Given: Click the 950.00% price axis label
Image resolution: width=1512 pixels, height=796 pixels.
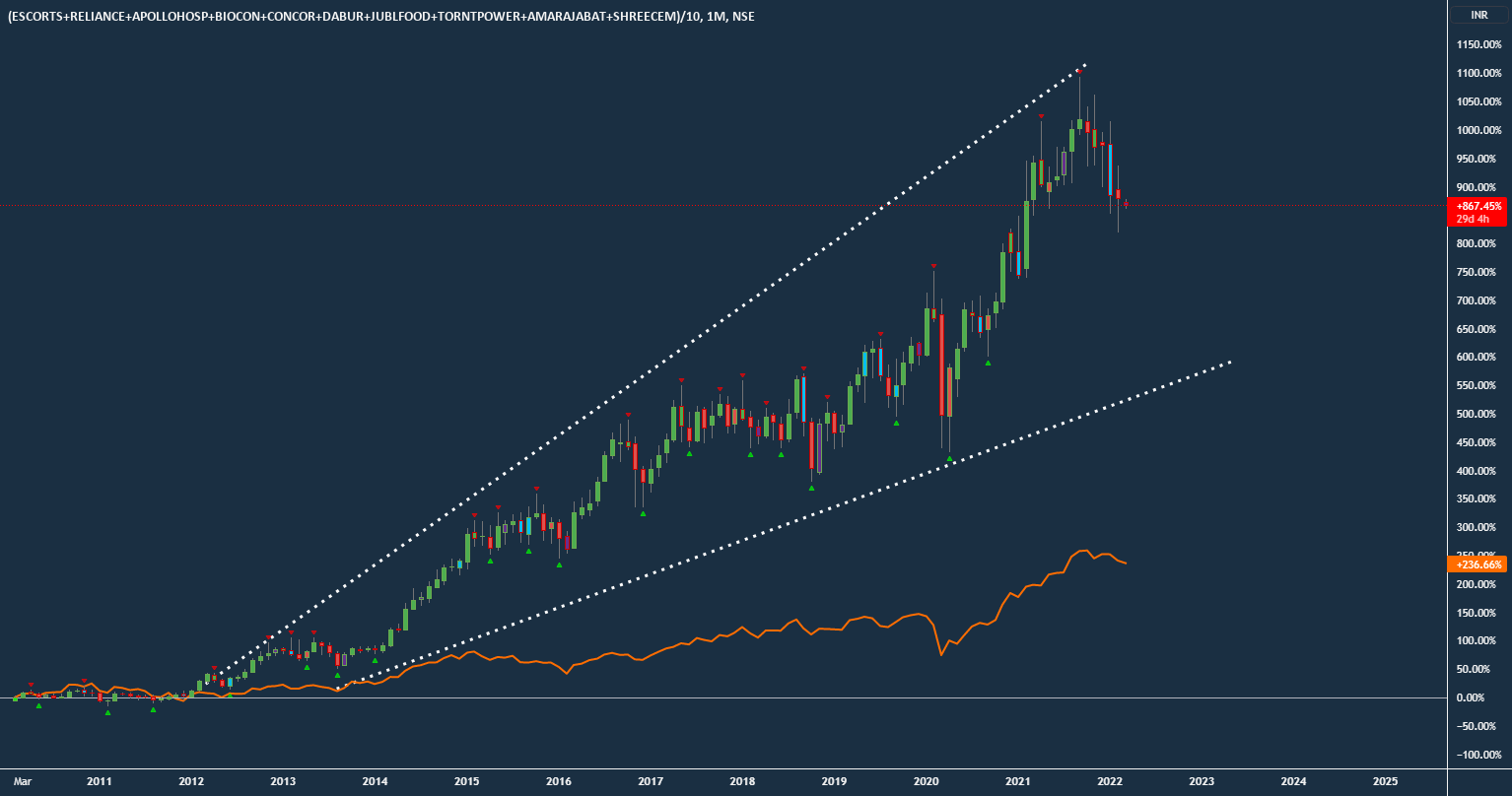Looking at the screenshot, I should 1478,159.
